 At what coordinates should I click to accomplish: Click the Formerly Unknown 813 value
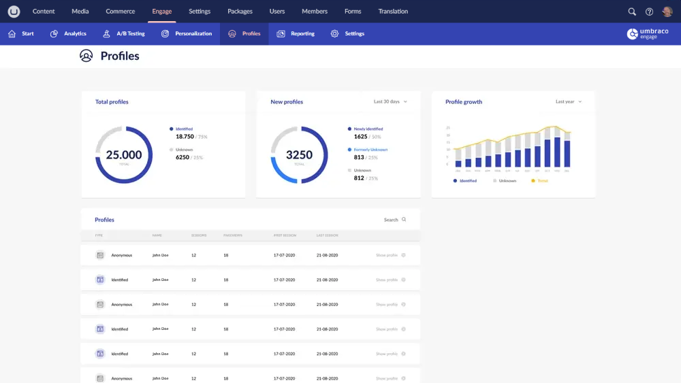coord(359,157)
